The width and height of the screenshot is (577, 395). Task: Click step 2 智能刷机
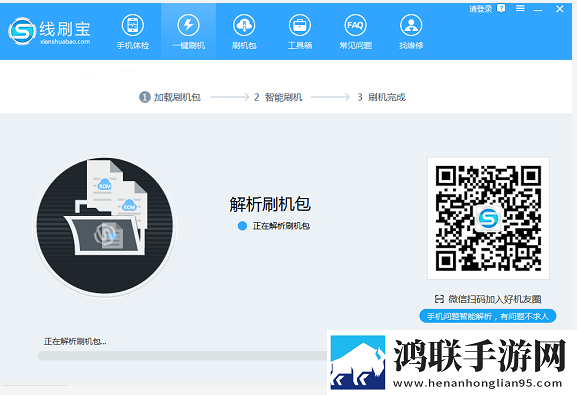(x=278, y=97)
